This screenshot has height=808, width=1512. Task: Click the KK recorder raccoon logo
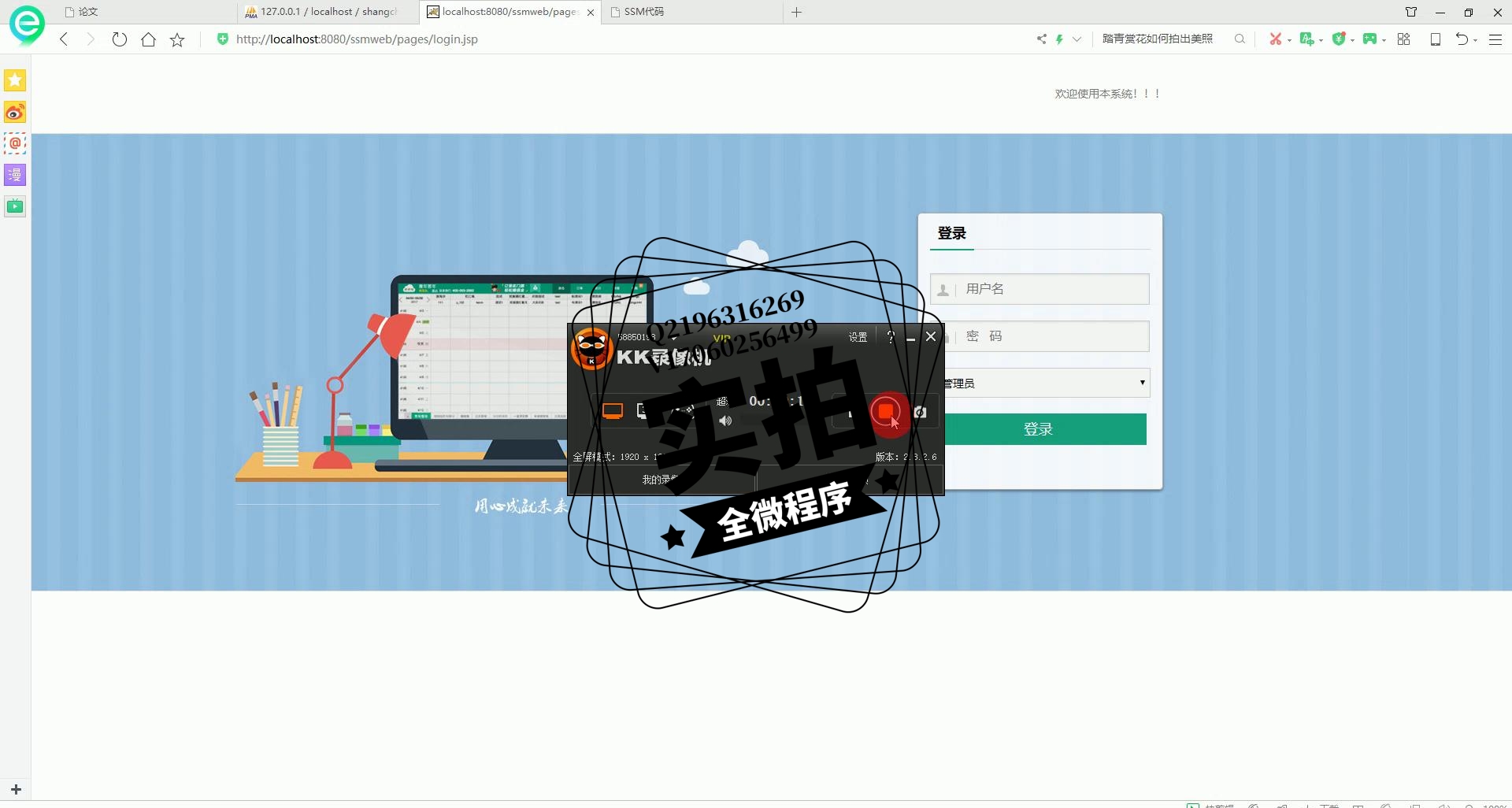point(592,349)
